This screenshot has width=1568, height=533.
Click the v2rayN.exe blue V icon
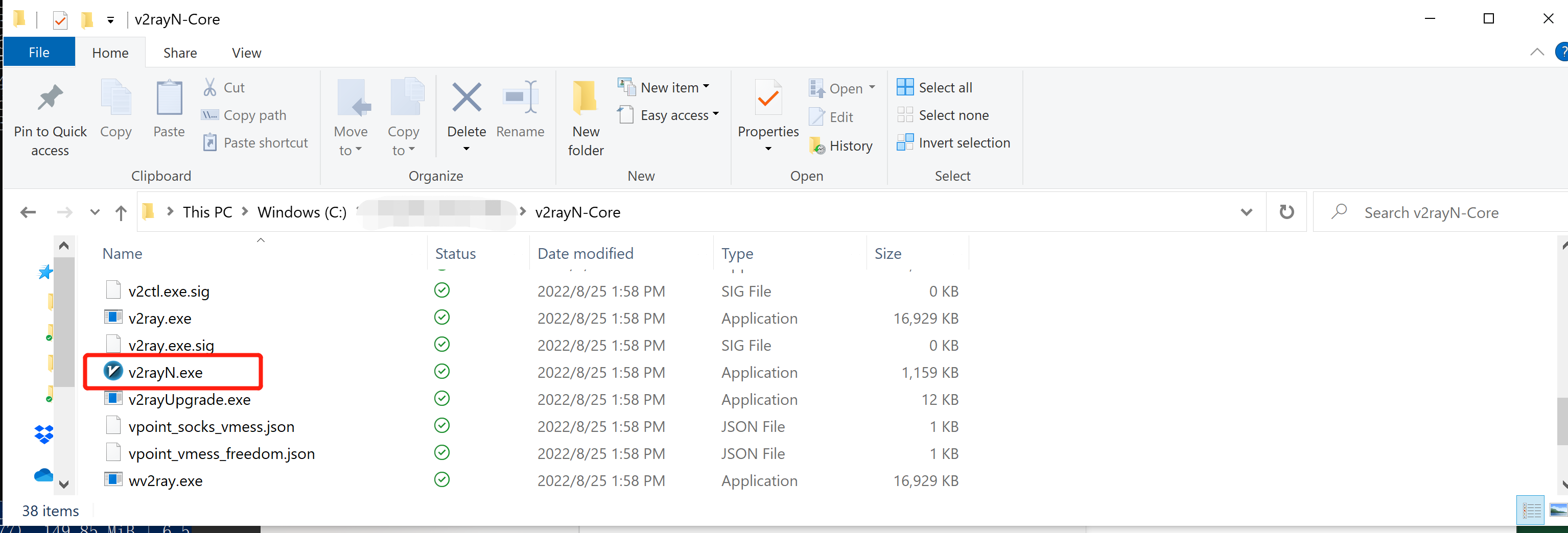113,371
